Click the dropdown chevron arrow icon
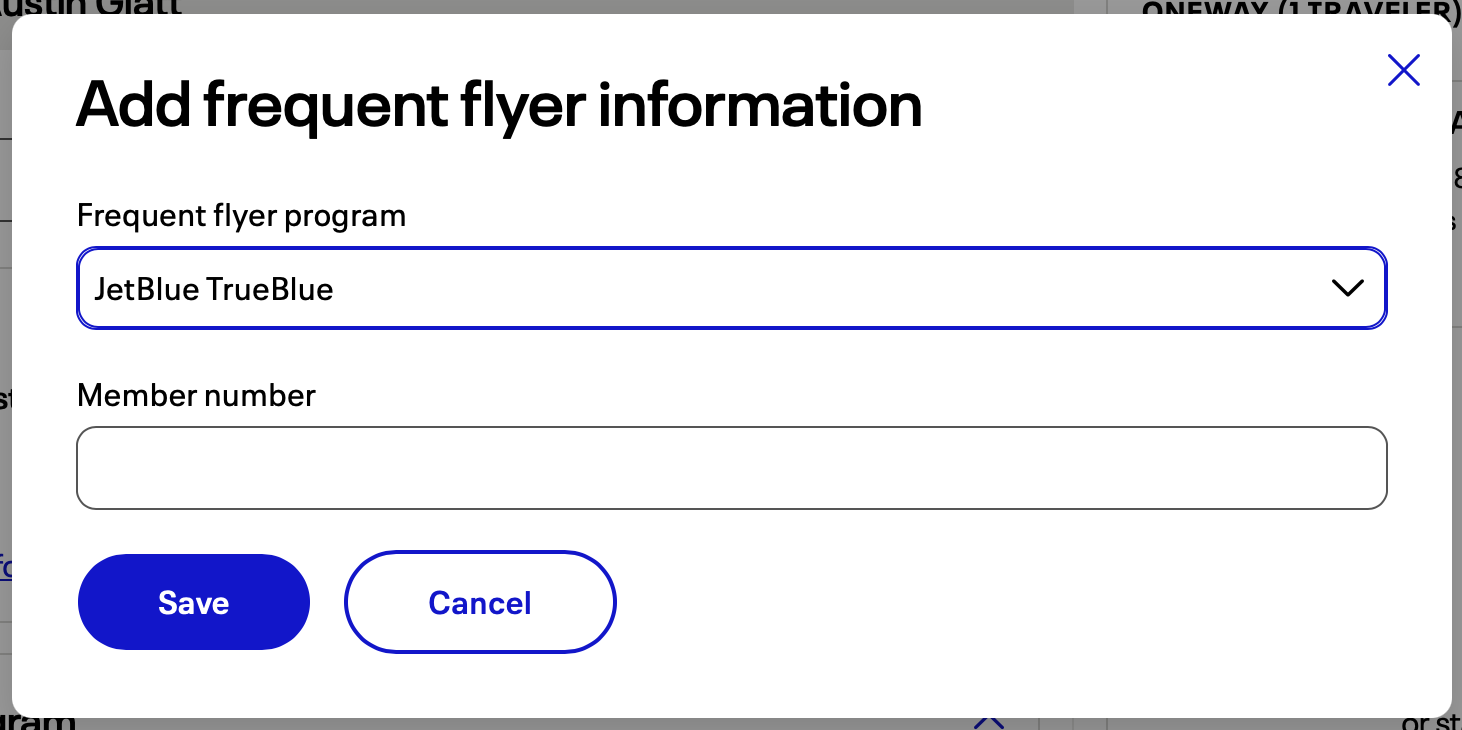Image resolution: width=1462 pixels, height=730 pixels. point(1348,288)
